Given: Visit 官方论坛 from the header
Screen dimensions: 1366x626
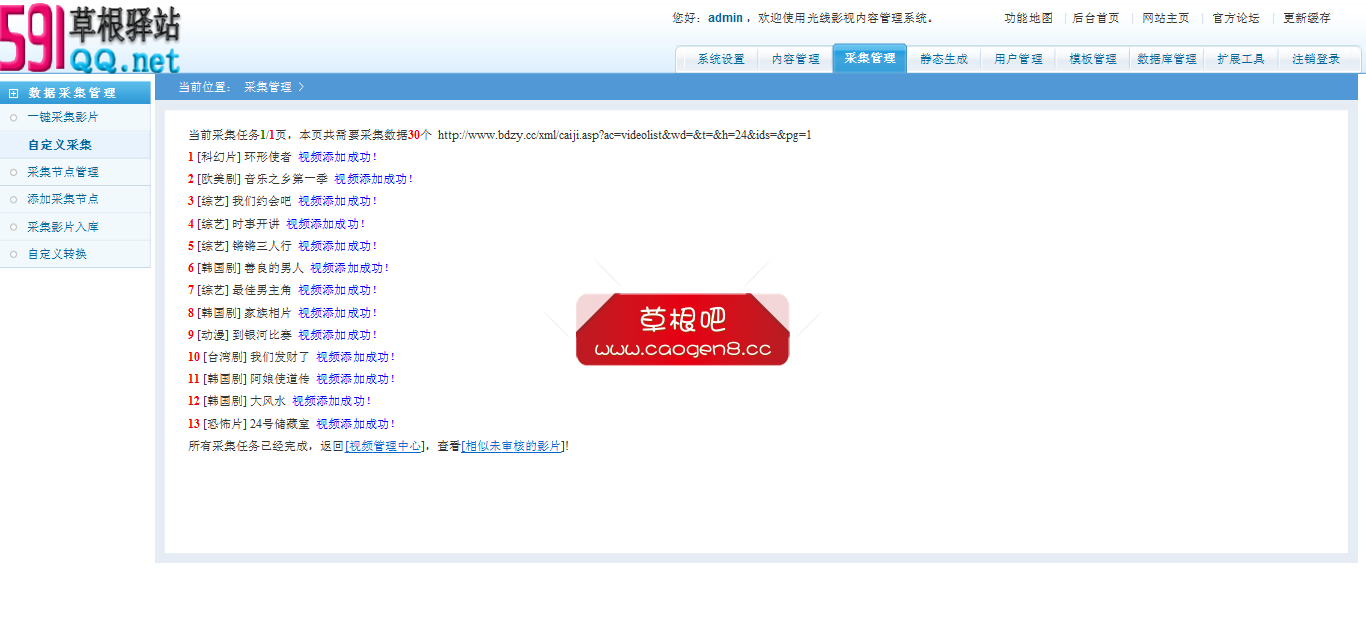Looking at the screenshot, I should pyautogui.click(x=1238, y=17).
